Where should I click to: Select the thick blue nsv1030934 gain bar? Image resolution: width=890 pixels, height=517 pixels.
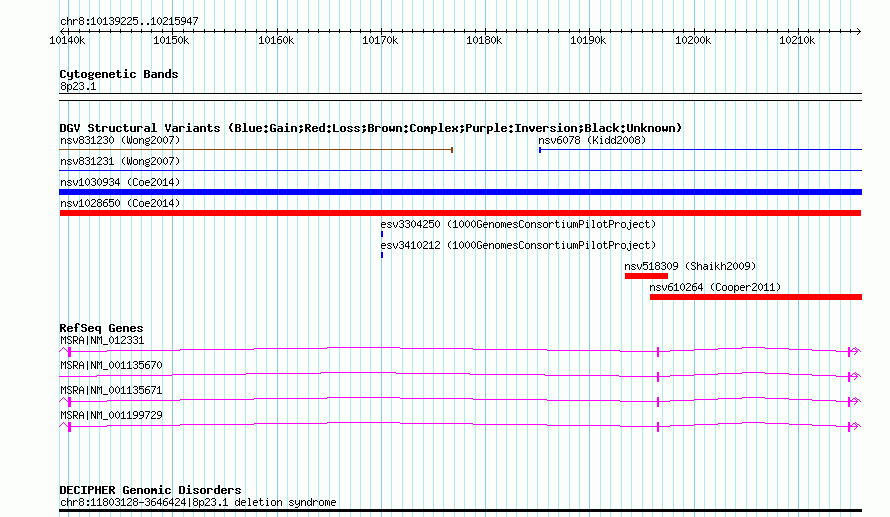(460, 192)
